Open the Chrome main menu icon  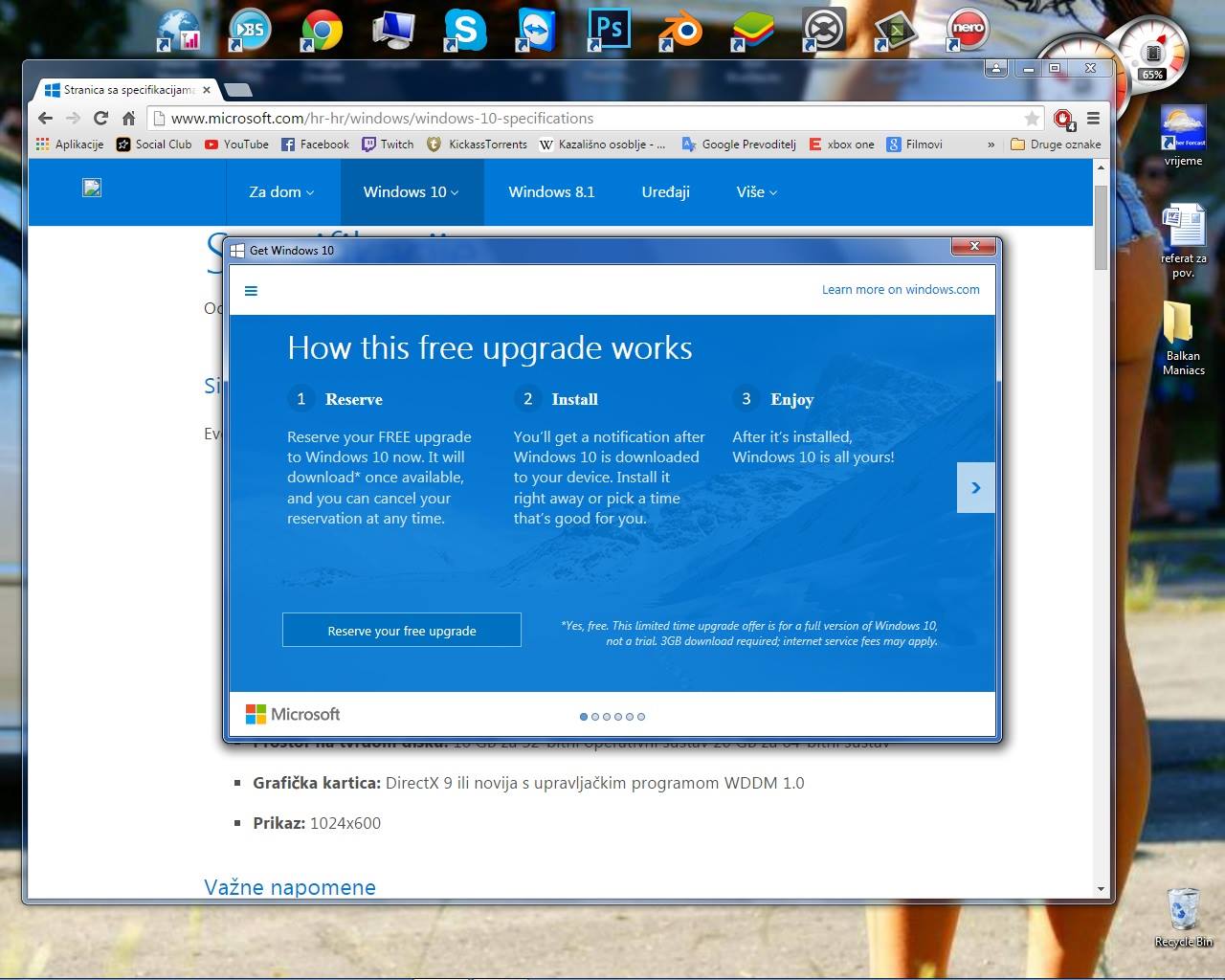pyautogui.click(x=1093, y=118)
